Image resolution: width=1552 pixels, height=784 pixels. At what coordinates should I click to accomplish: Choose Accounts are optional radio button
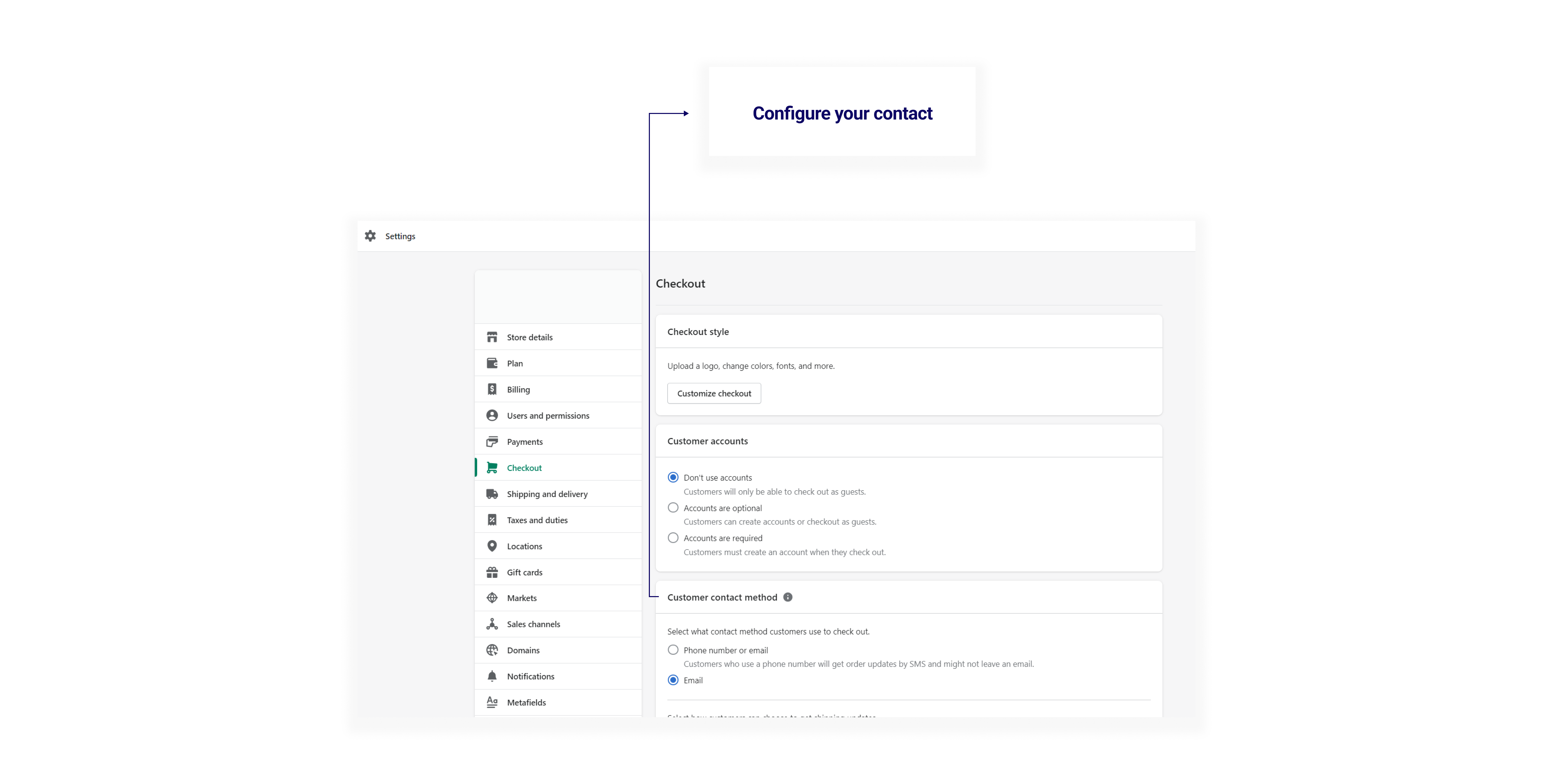click(673, 508)
